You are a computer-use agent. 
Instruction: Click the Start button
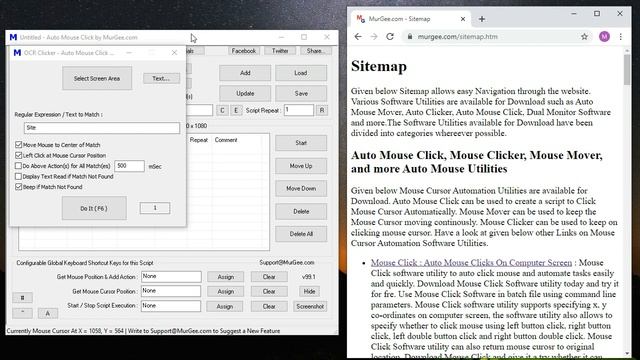[x=301, y=143]
